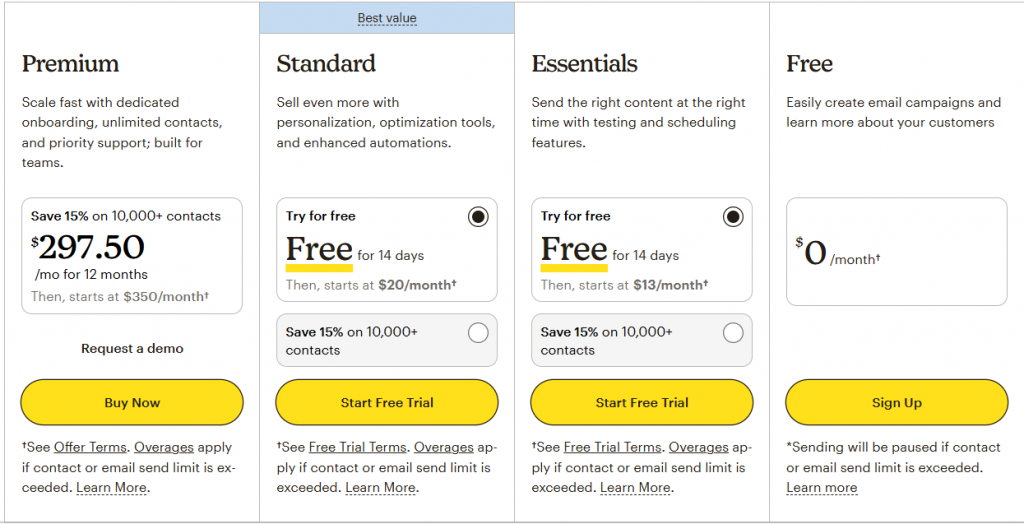Image resolution: width=1024 pixels, height=524 pixels.
Task: View Overages details under Premium plan
Action: coord(164,447)
